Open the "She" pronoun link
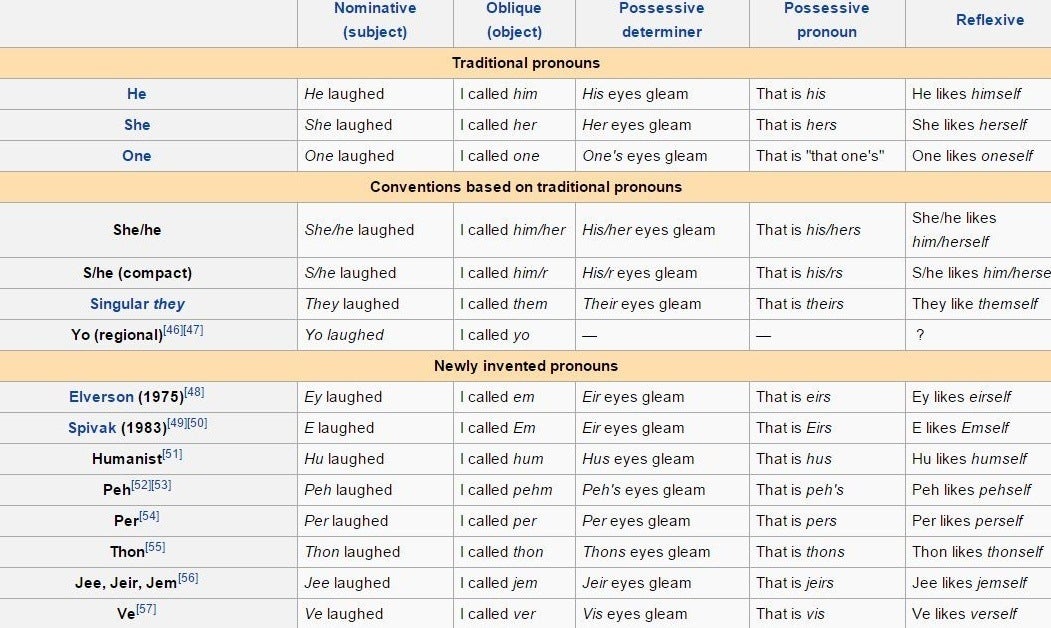Image resolution: width=1051 pixels, height=628 pixels. (137, 125)
